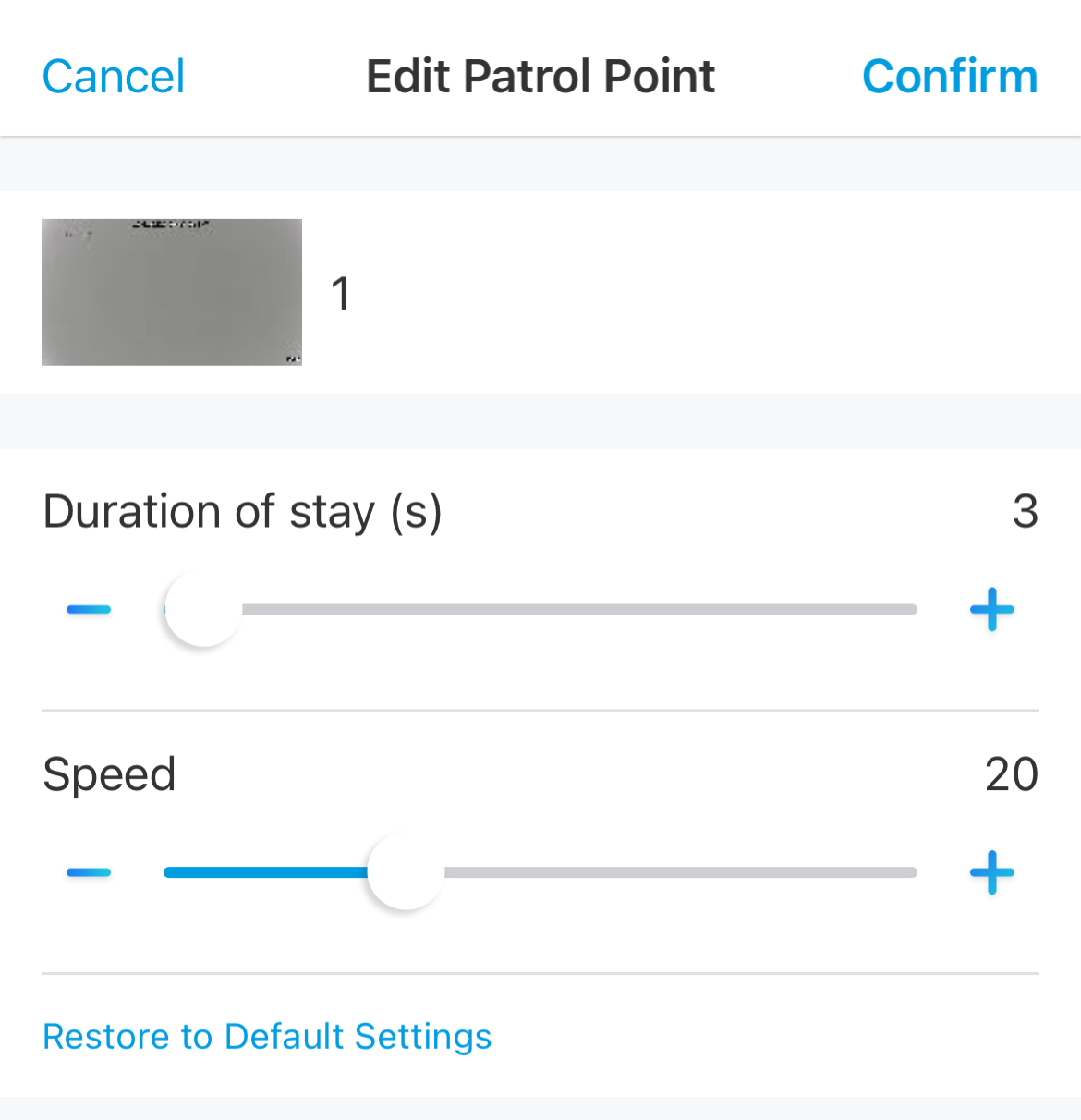Tap the "Duration of stay (s)" label

click(243, 512)
